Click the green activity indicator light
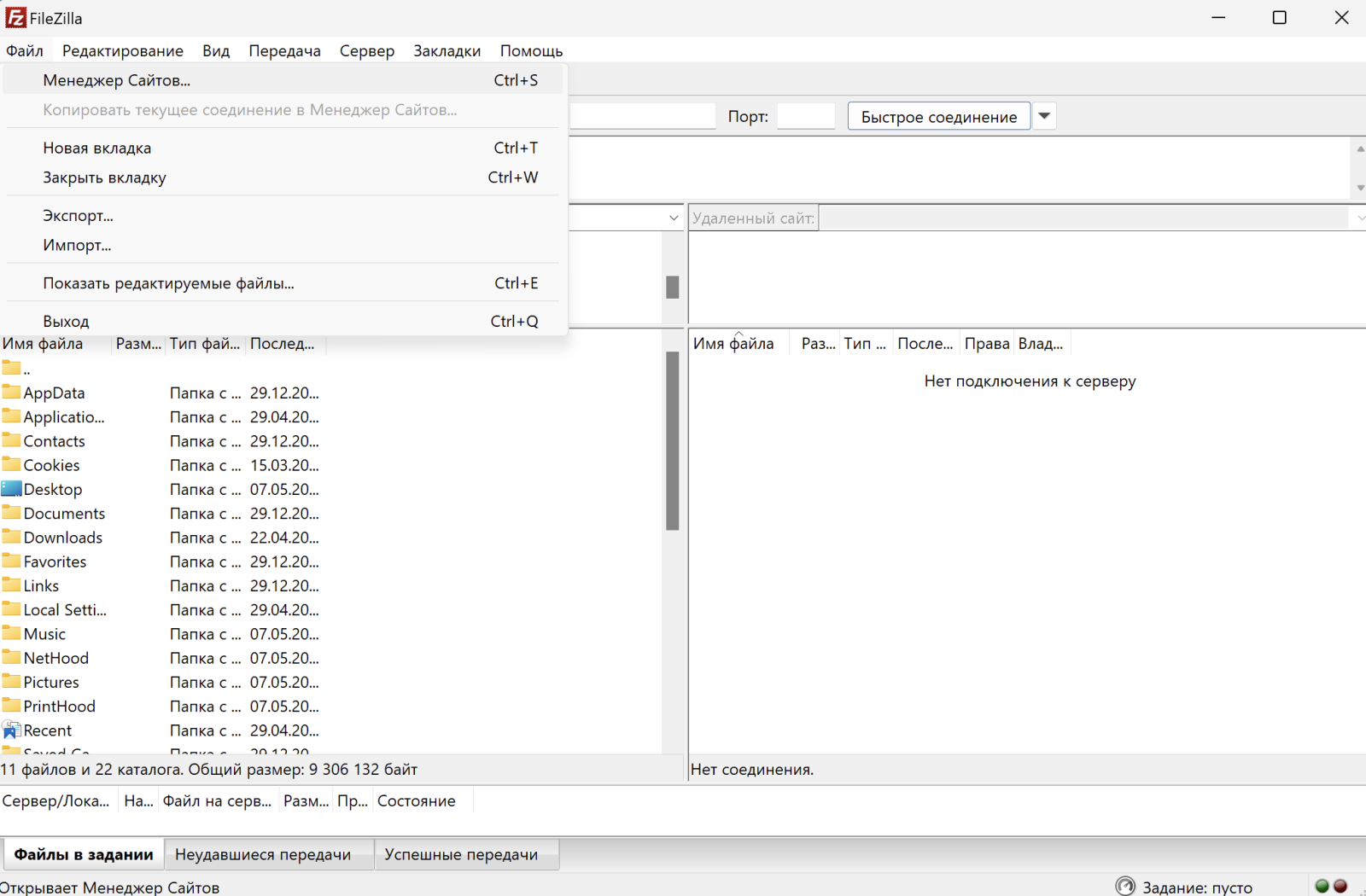 pos(1322,887)
